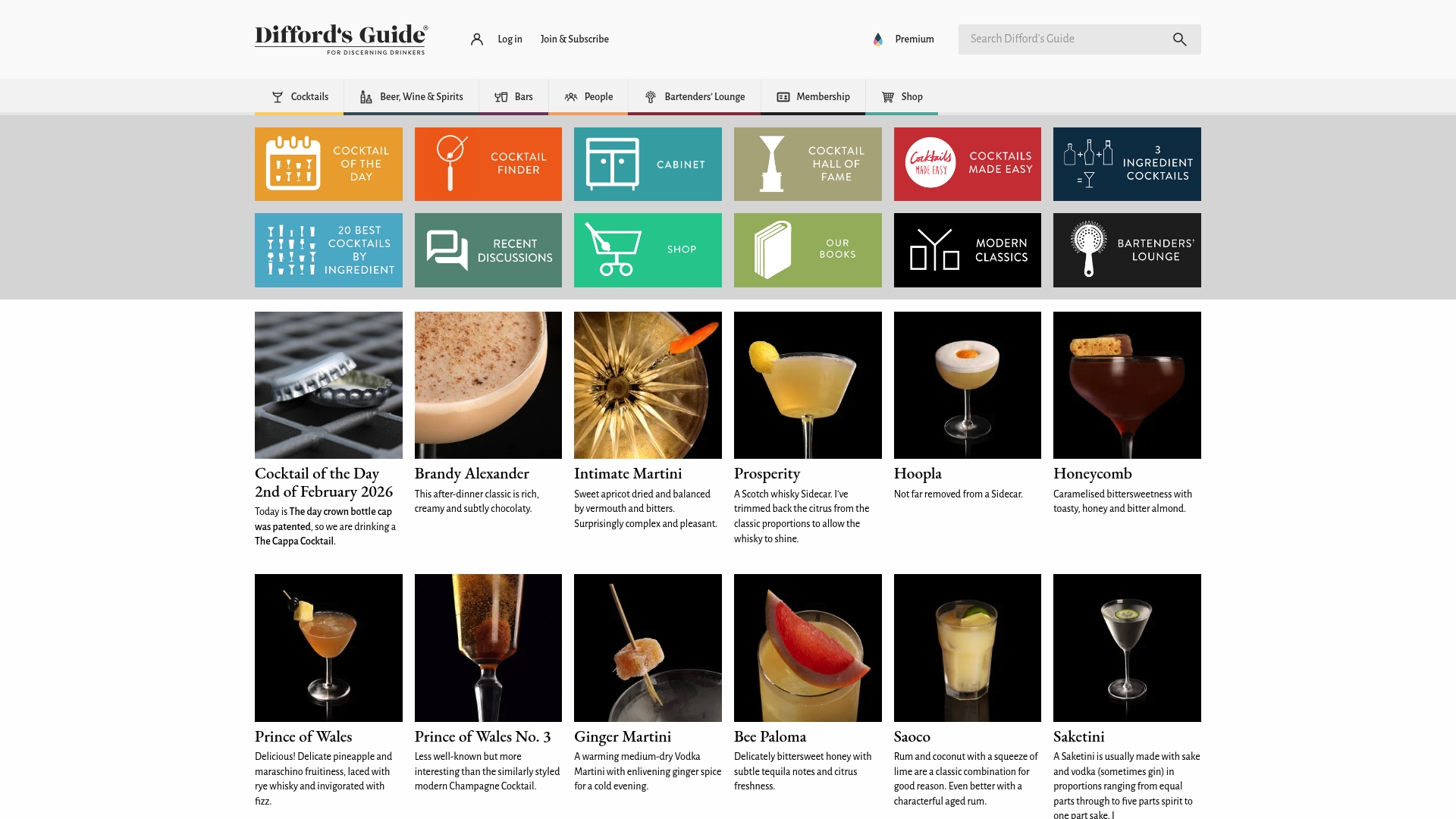Open the Bartenders' Lounge strainer tile
1456x819 pixels.
(1127, 249)
